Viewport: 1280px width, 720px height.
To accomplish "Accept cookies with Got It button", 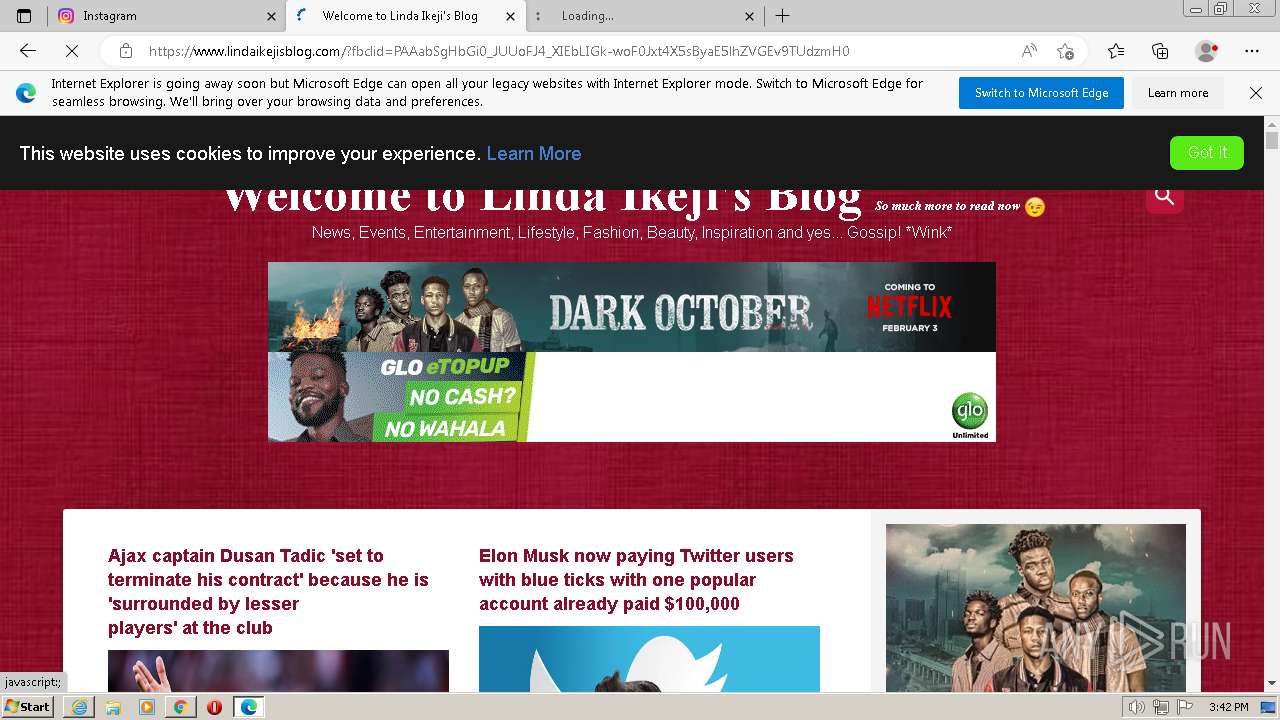I will click(1207, 153).
